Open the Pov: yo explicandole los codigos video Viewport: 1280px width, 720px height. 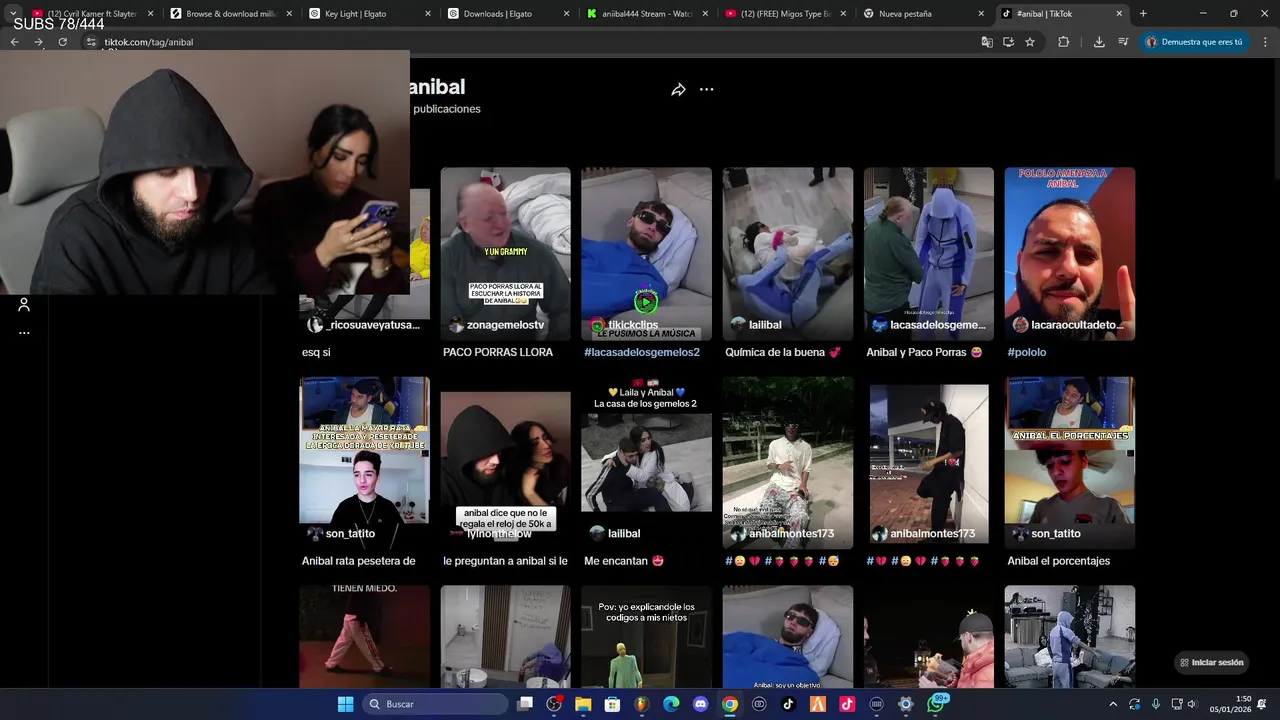646,637
